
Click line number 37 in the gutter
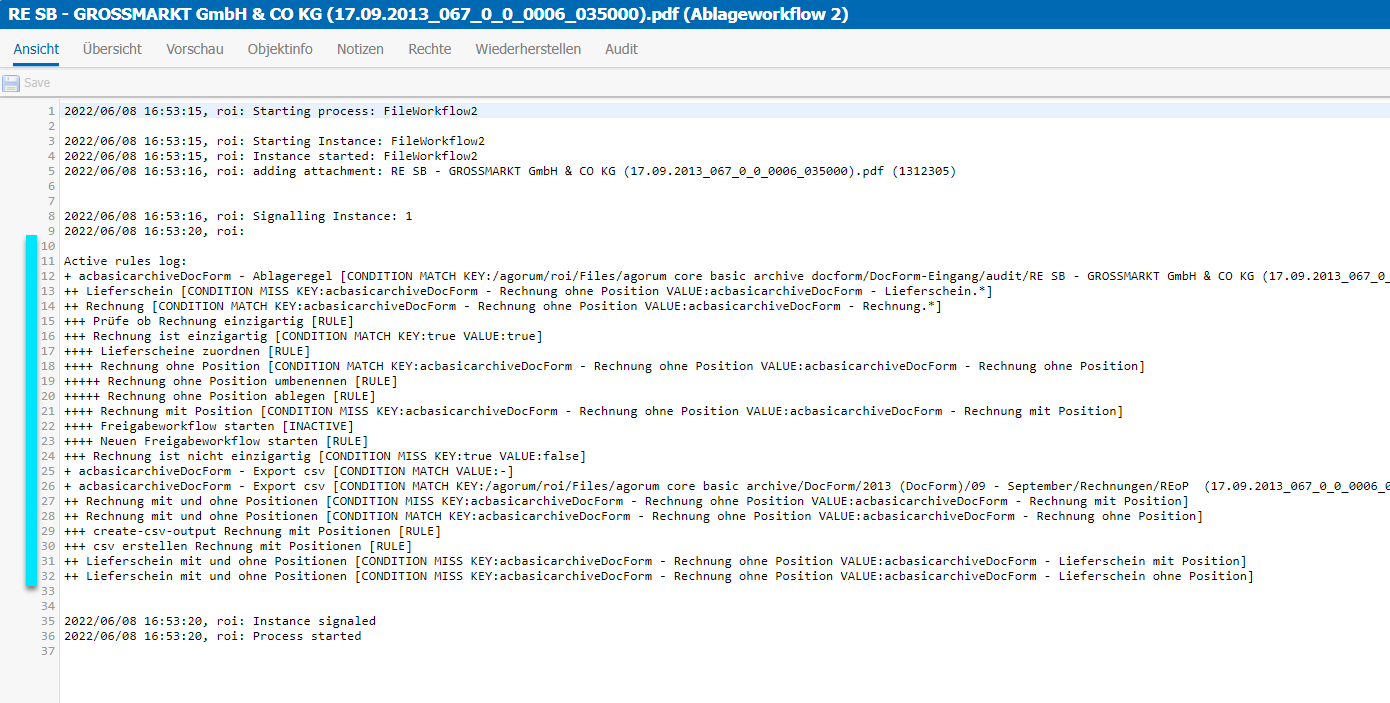coord(48,651)
